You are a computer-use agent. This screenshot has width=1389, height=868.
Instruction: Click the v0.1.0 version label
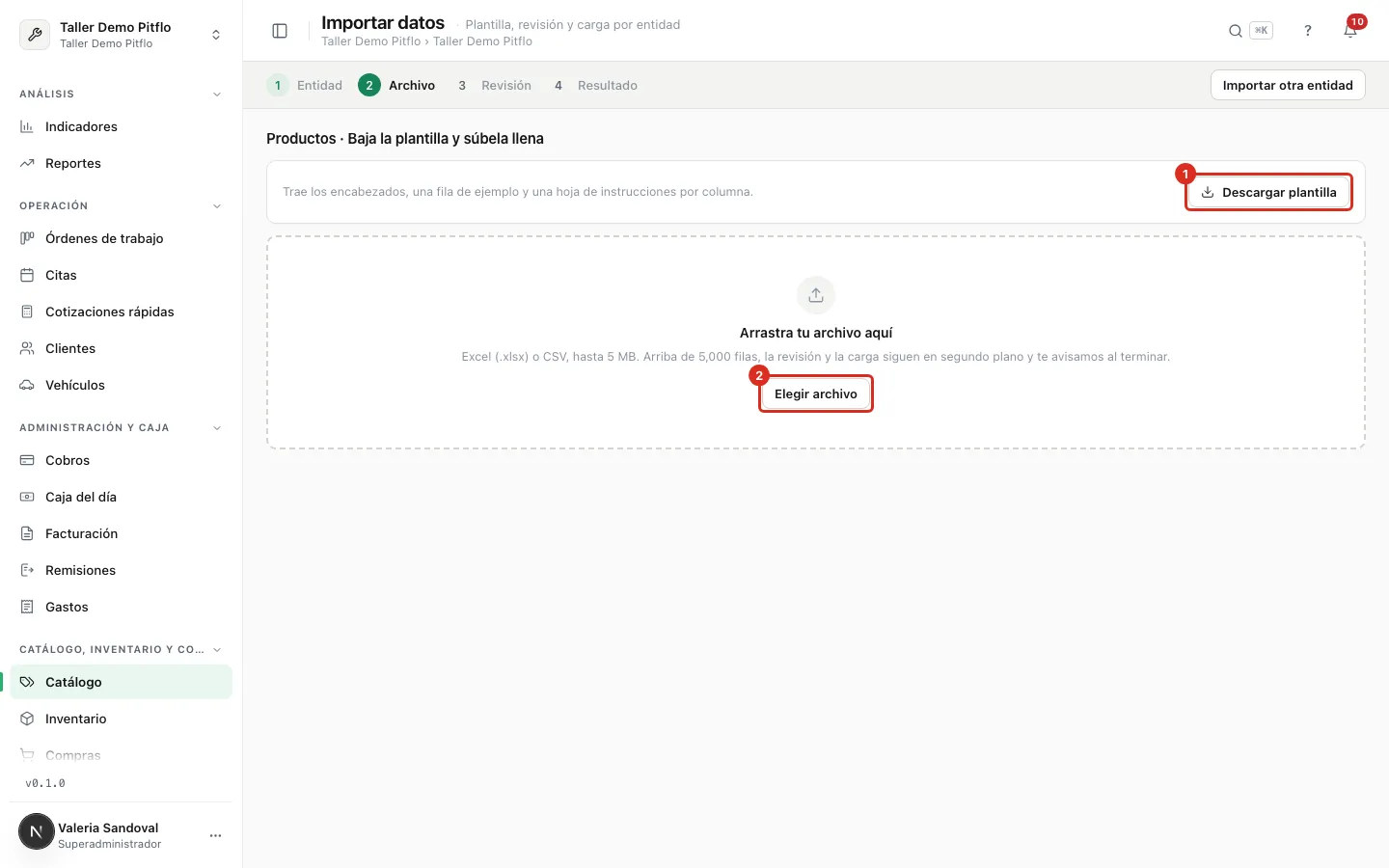point(45,783)
